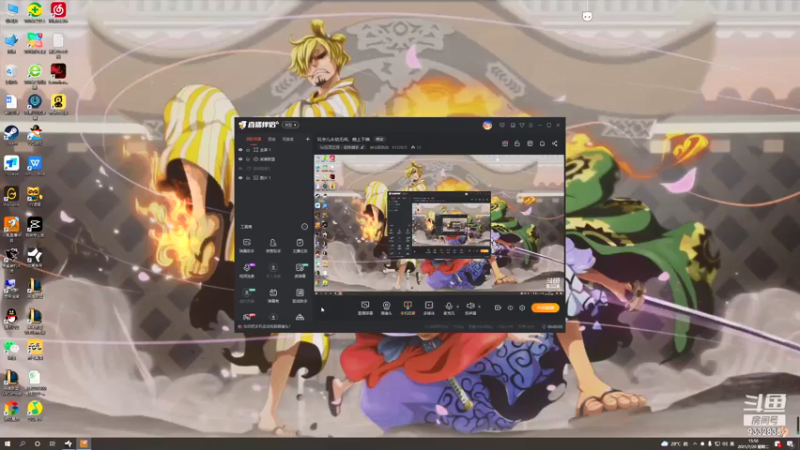Open the bell notifications above the preview
Viewport: 800px width, 450px height.
542,144
